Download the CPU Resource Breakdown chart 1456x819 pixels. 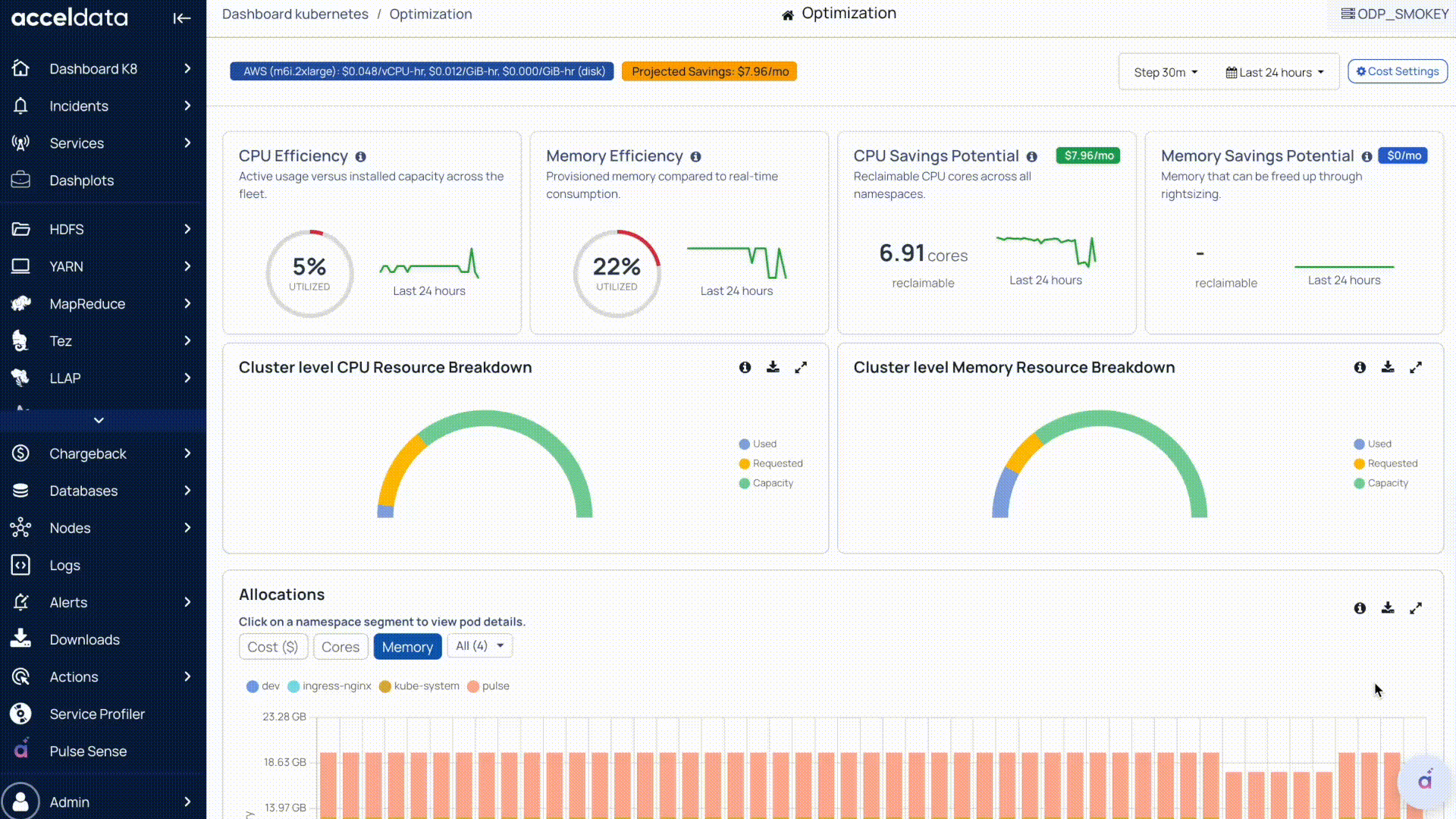[773, 367]
